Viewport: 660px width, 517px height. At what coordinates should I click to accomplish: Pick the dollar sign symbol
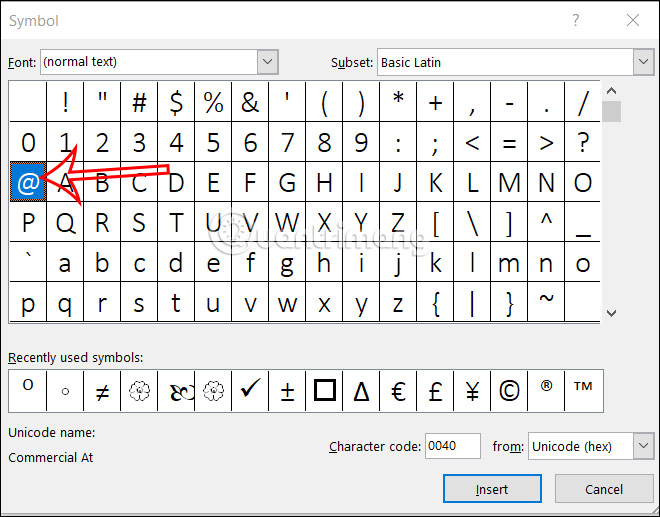(176, 102)
